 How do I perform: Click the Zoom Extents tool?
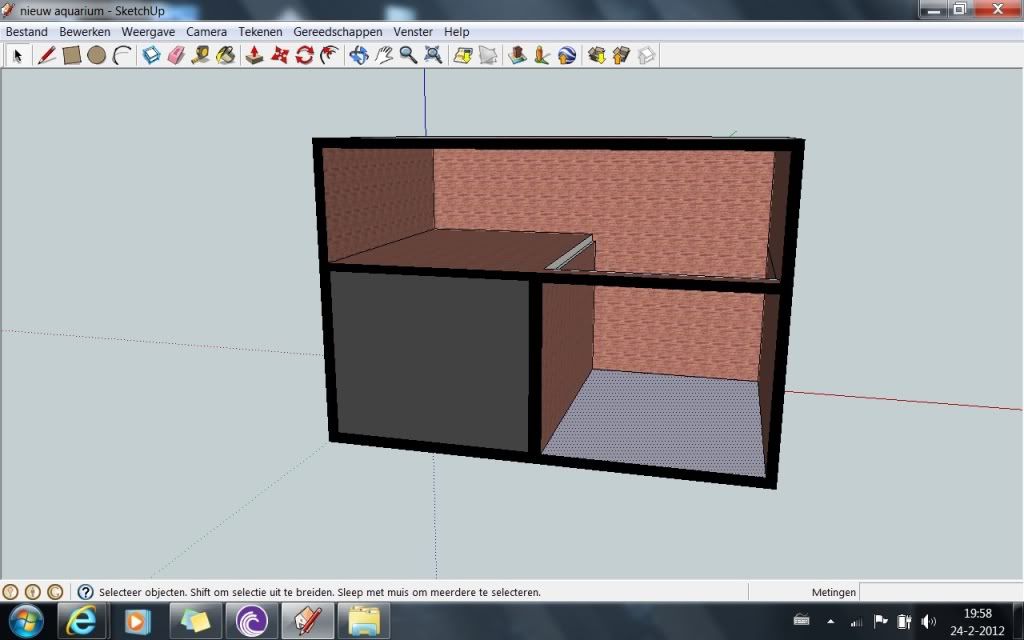(x=433, y=55)
